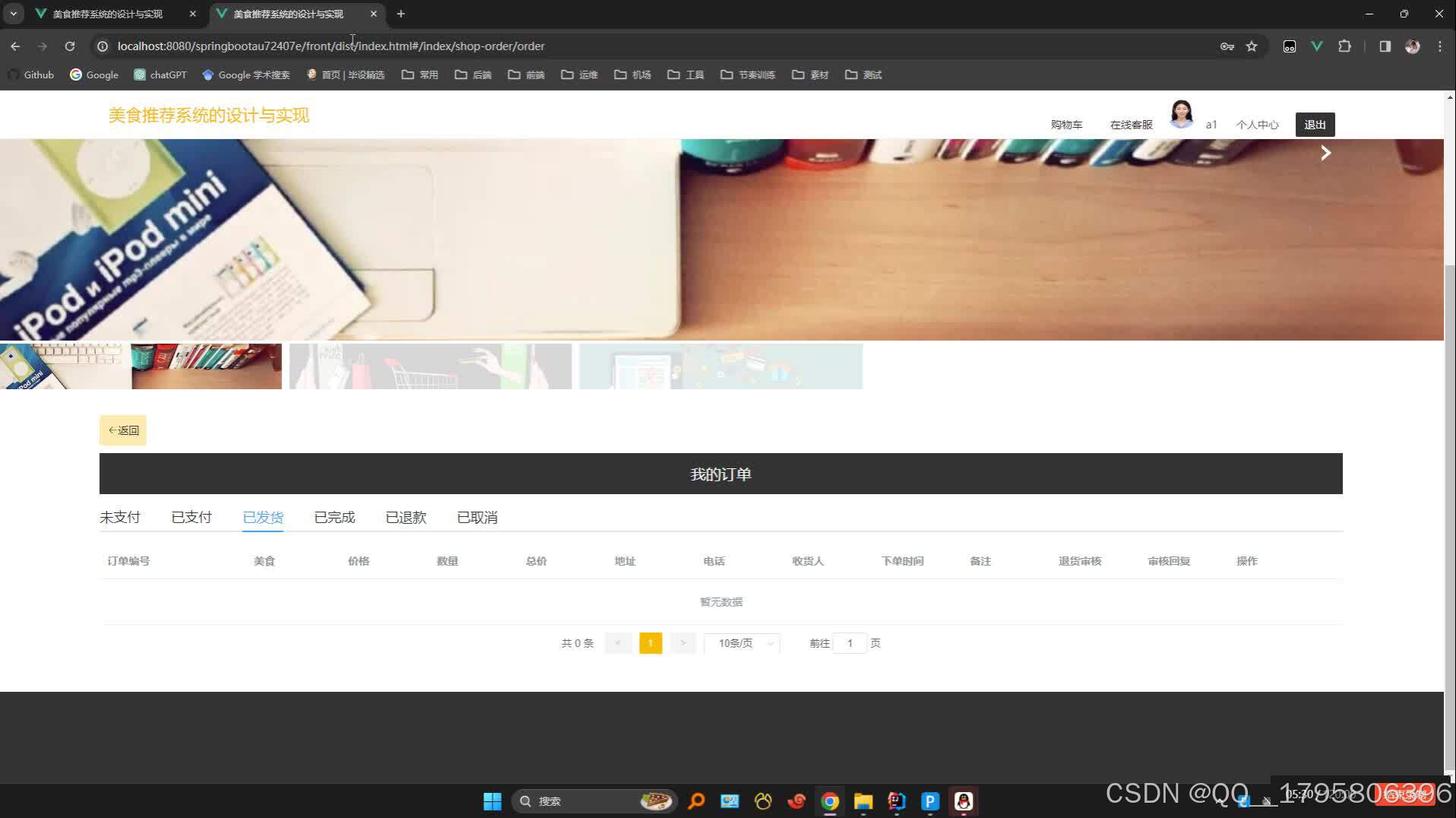Log out with the 退出 button
The image size is (1456, 818).
pos(1315,125)
